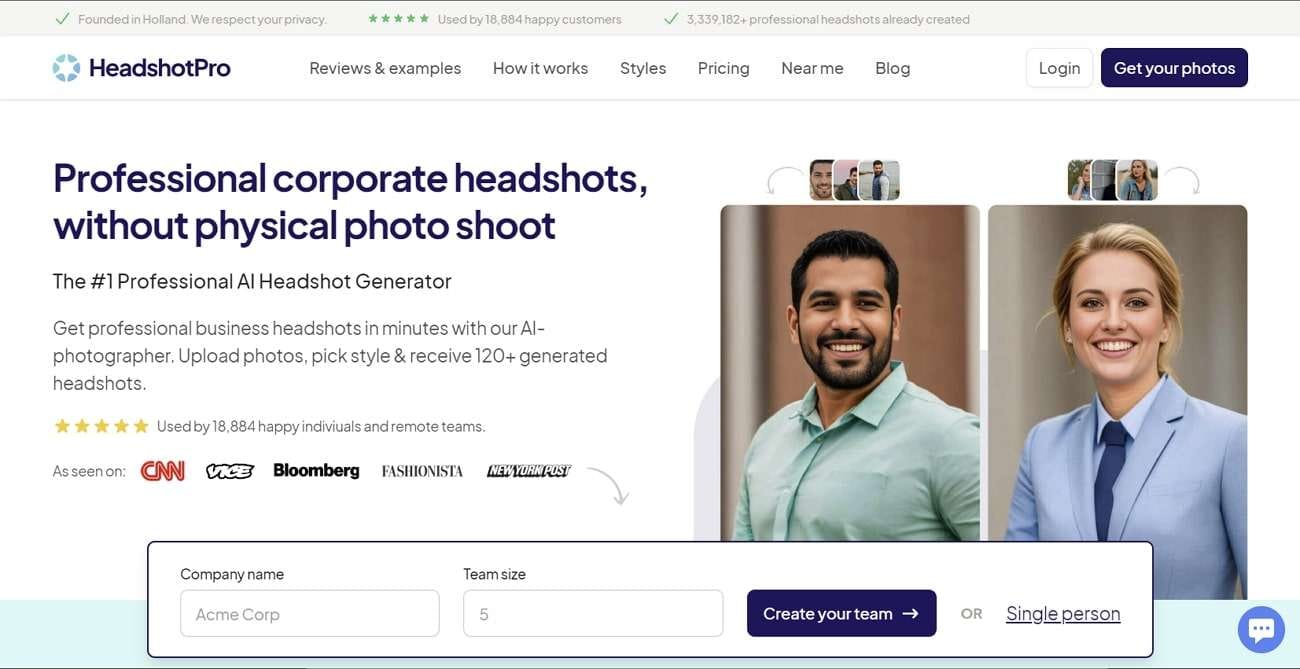Viewport: 1300px width, 669px height.
Task: Open the chat support bubble
Action: [1261, 629]
